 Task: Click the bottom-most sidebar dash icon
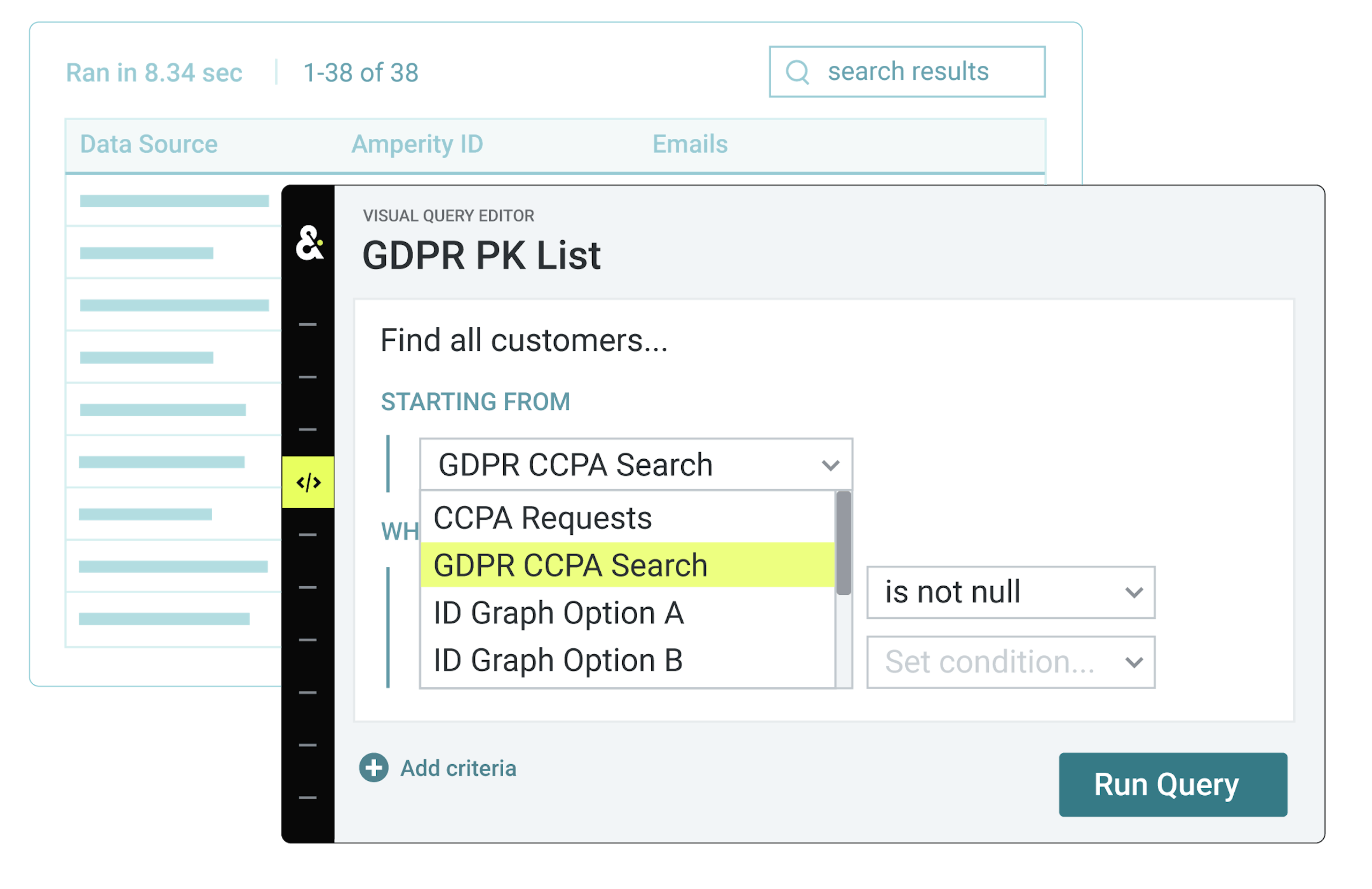tap(308, 798)
